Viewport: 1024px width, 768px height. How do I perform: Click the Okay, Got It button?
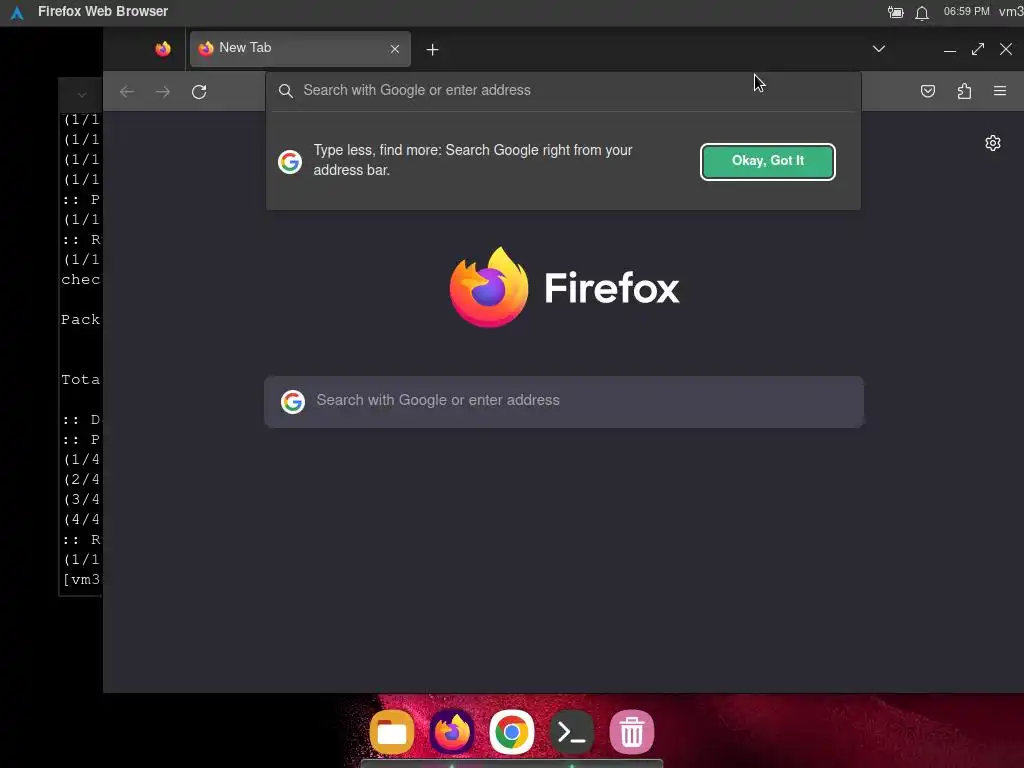(x=767, y=161)
